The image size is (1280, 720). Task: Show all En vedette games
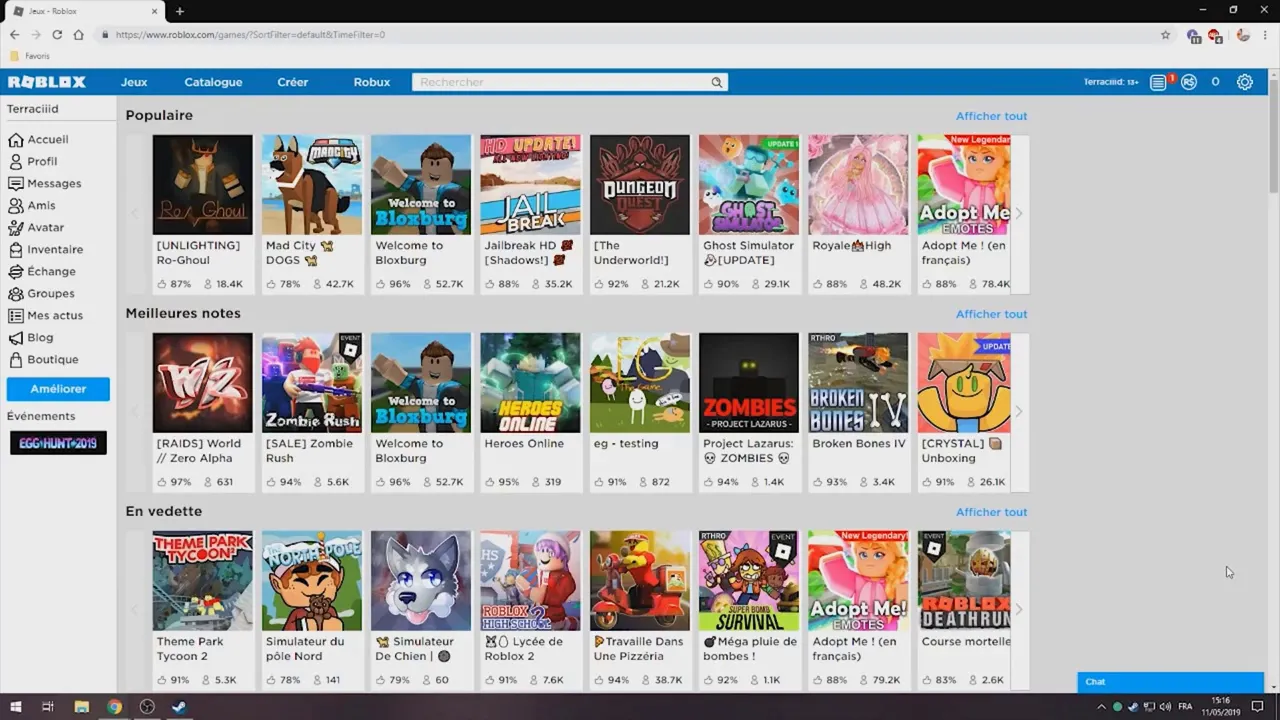tap(991, 512)
